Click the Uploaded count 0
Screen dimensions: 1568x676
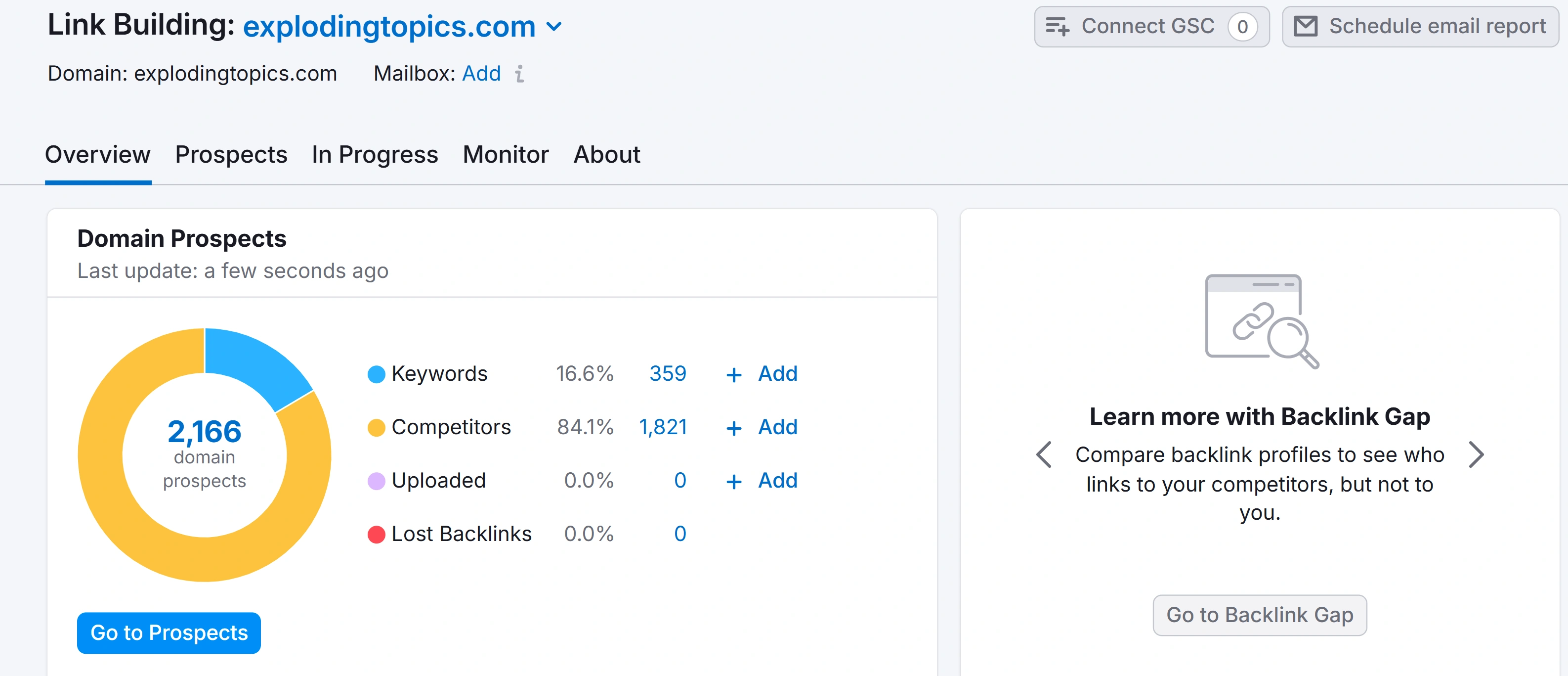(x=680, y=481)
